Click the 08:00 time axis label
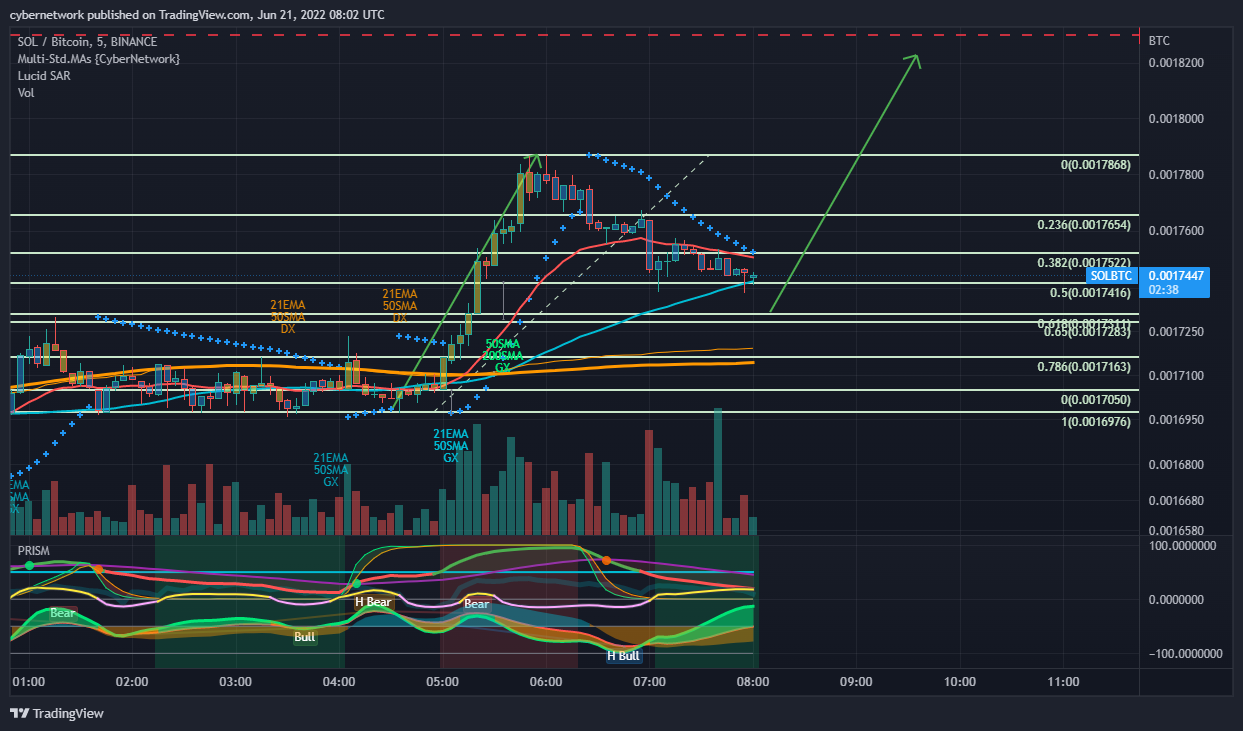1243x731 pixels. click(x=753, y=682)
